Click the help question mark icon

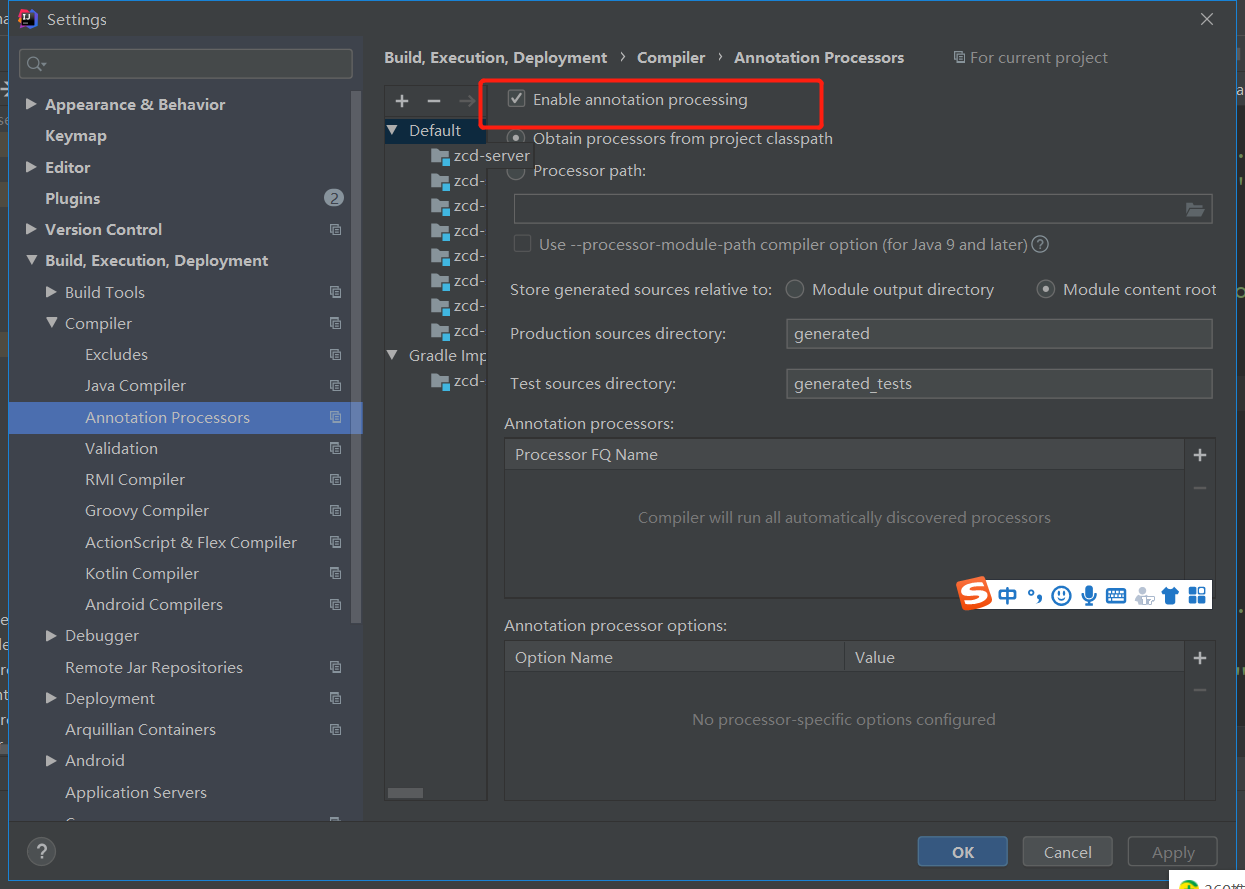(x=41, y=851)
